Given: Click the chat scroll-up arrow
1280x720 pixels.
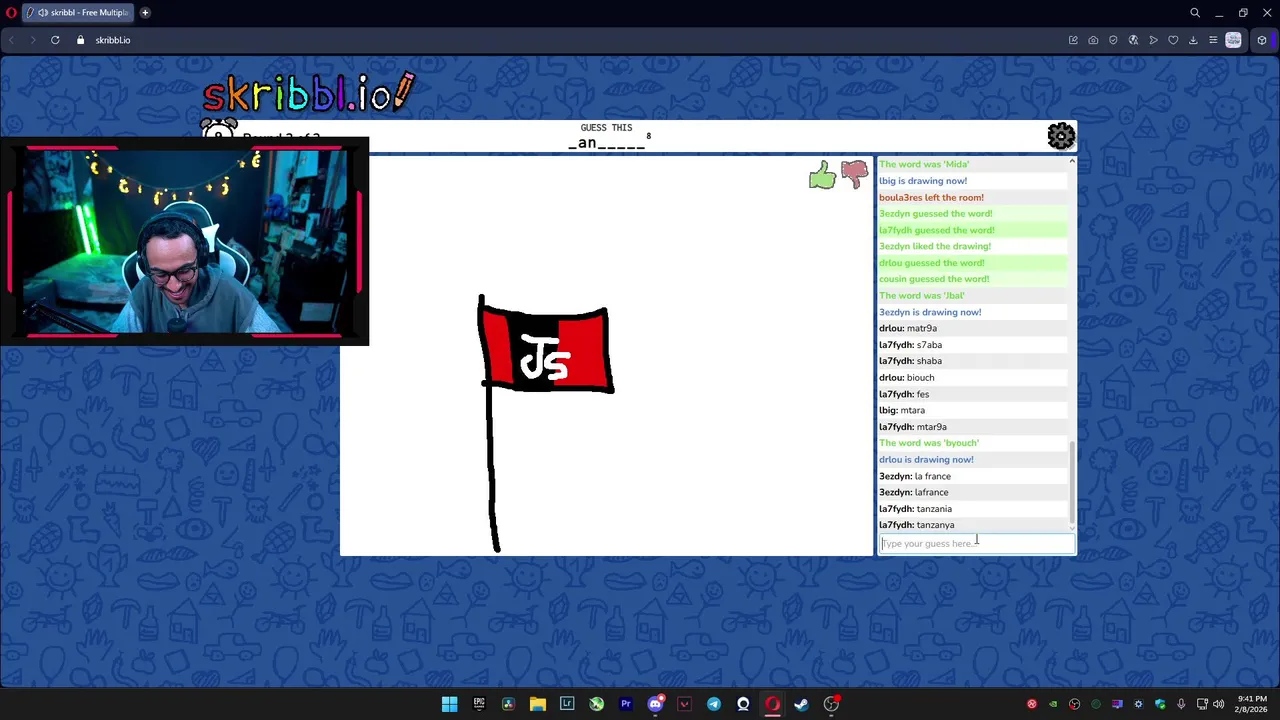Looking at the screenshot, I should click(1072, 161).
